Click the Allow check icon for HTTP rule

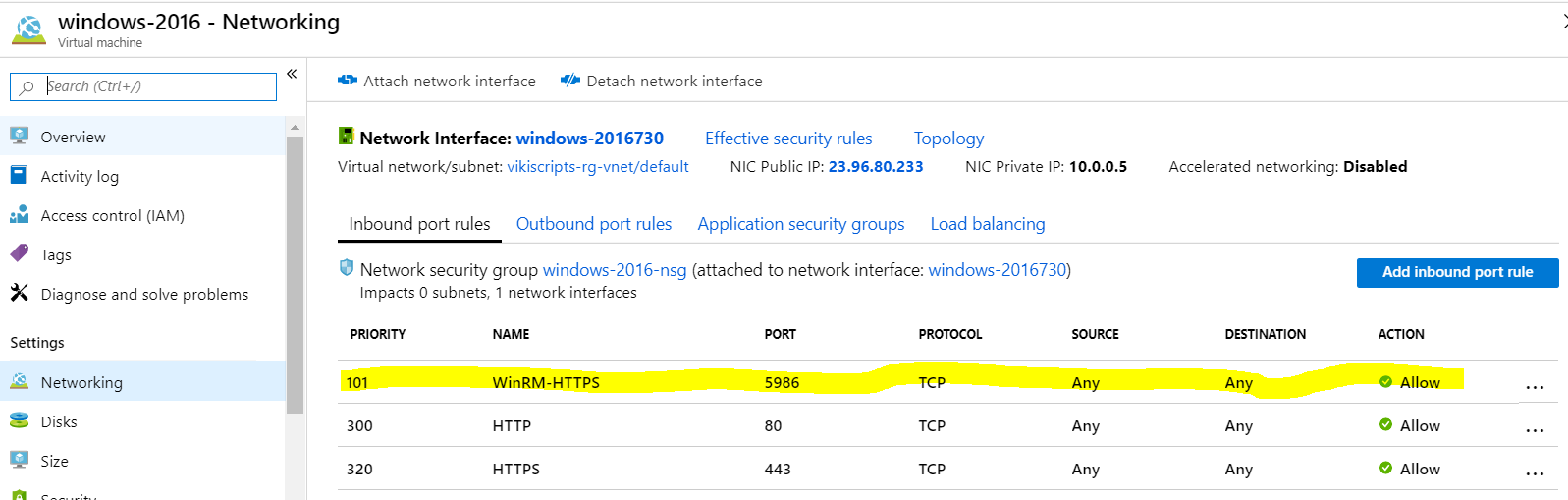point(1385,425)
